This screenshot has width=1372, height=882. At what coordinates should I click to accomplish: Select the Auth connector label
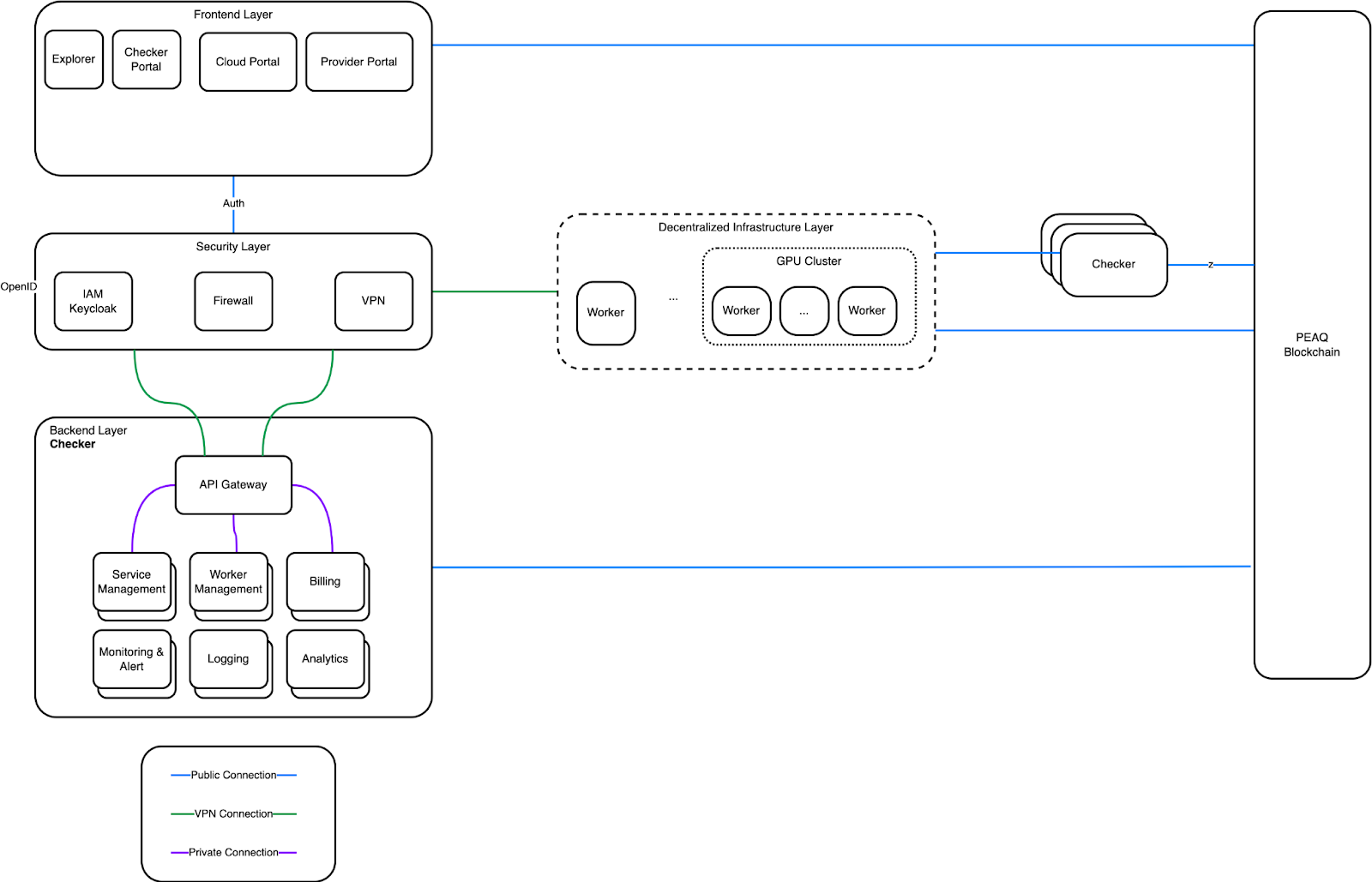[233, 203]
